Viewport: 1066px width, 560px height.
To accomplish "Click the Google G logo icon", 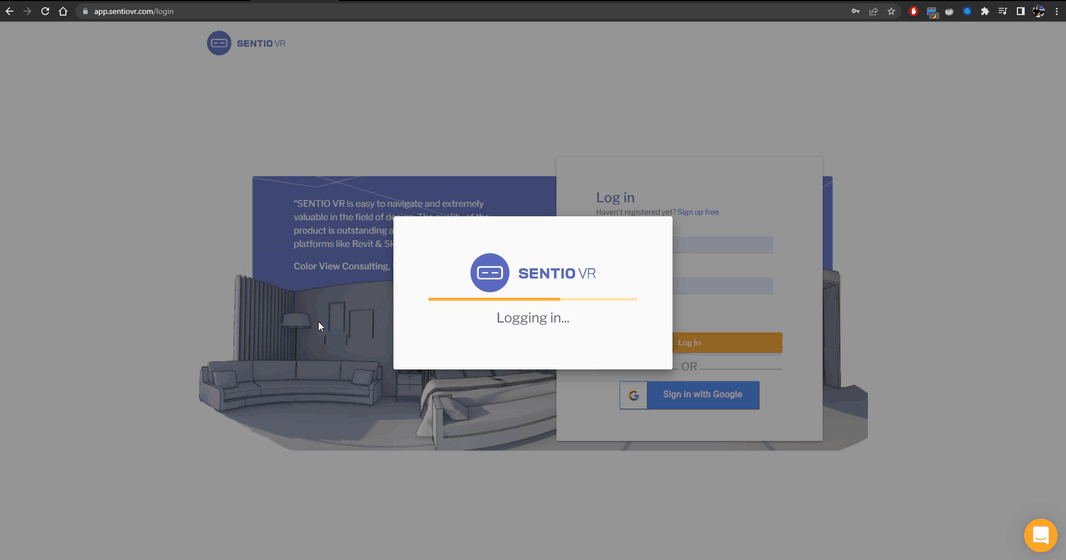I will [634, 396].
